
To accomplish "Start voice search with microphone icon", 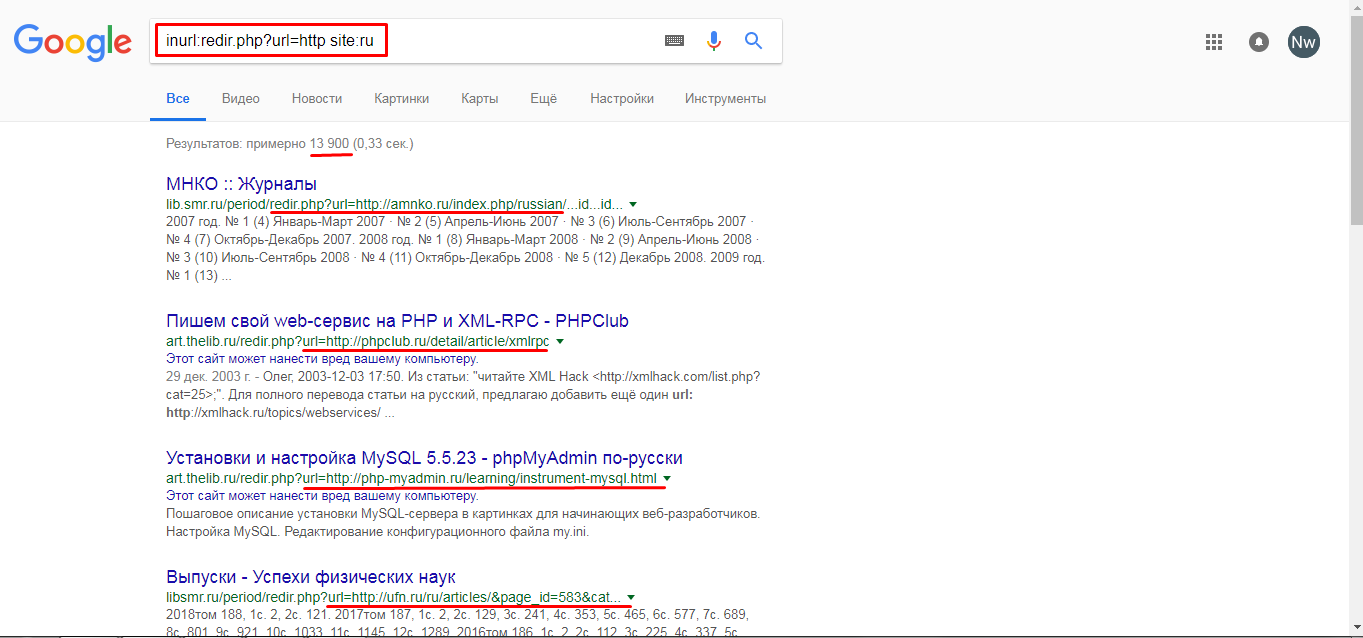I will [x=714, y=41].
